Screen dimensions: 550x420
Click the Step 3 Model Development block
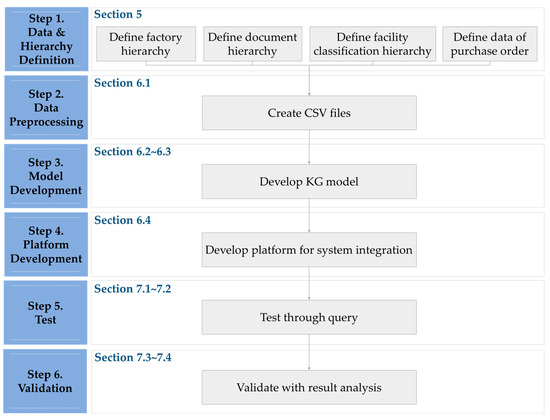click(46, 176)
